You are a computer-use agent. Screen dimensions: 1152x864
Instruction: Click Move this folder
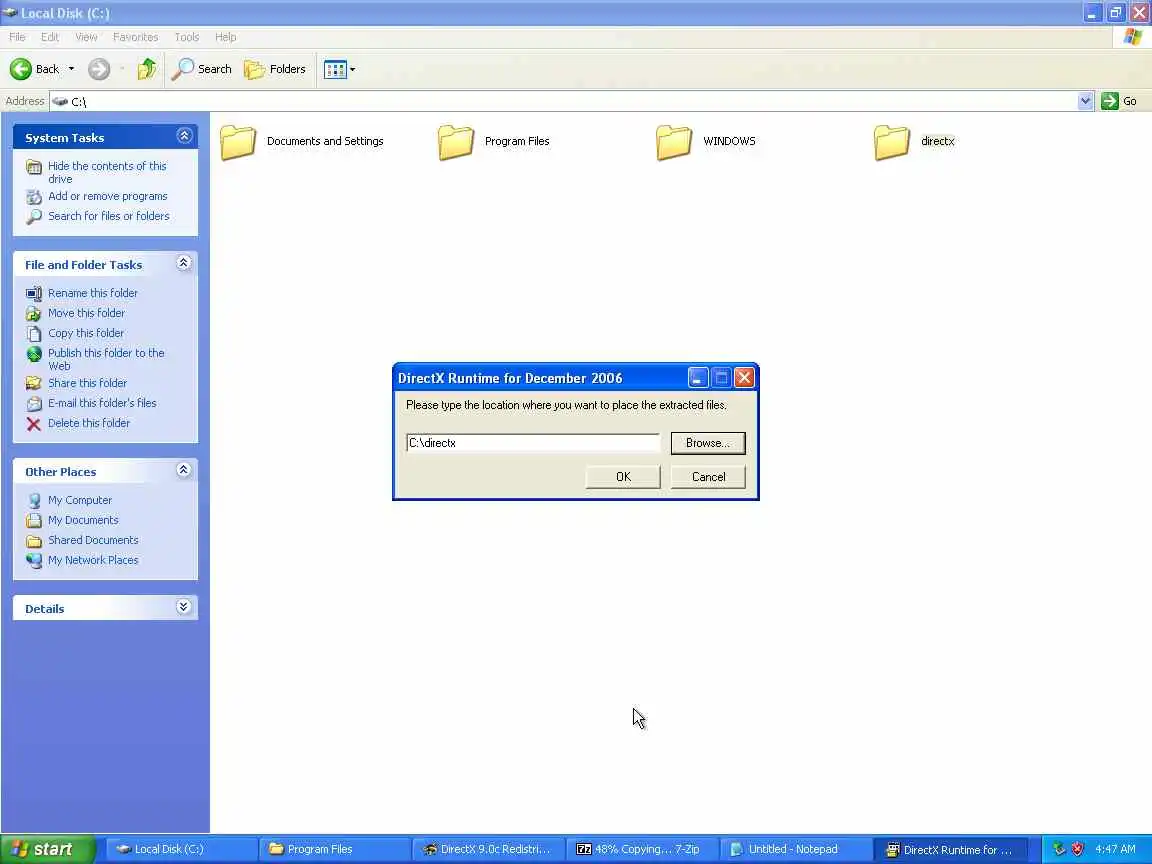pyautogui.click(x=86, y=313)
